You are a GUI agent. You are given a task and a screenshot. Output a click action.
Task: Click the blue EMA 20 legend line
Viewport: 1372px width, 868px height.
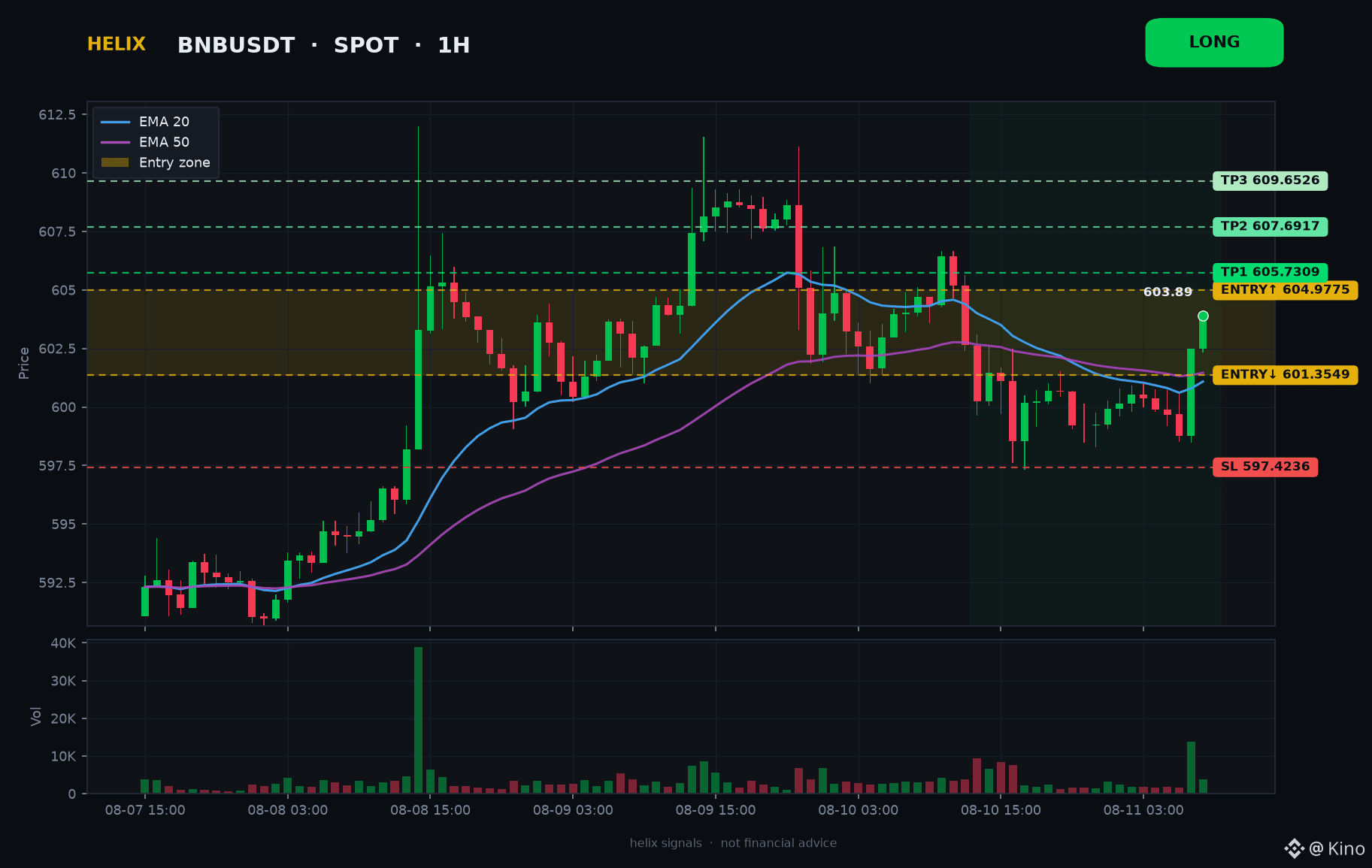pos(115,122)
